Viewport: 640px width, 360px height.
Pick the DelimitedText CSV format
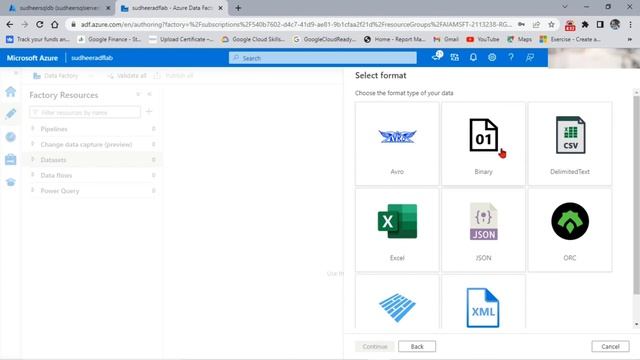[570, 144]
